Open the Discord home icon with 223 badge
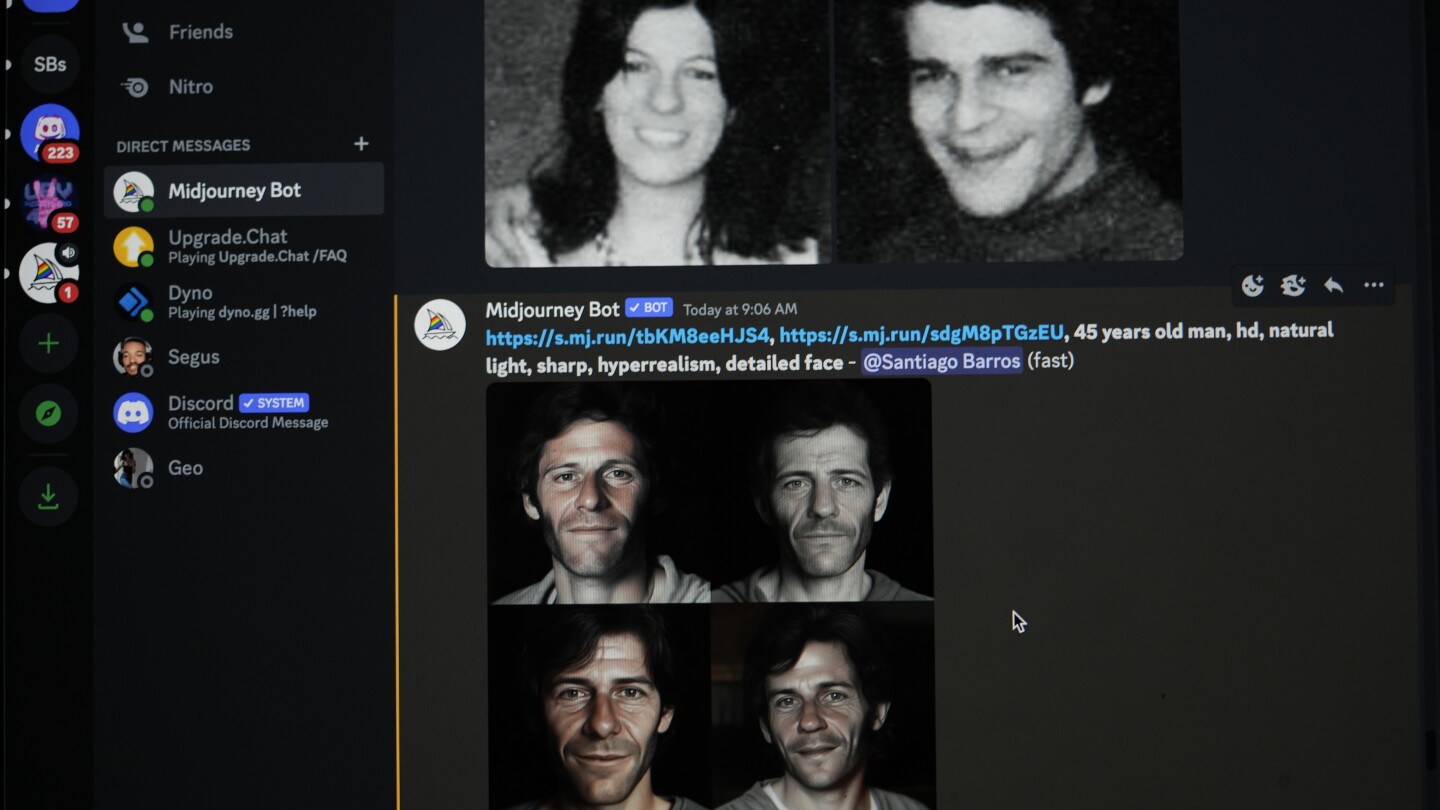This screenshot has width=1440, height=810. (x=50, y=132)
